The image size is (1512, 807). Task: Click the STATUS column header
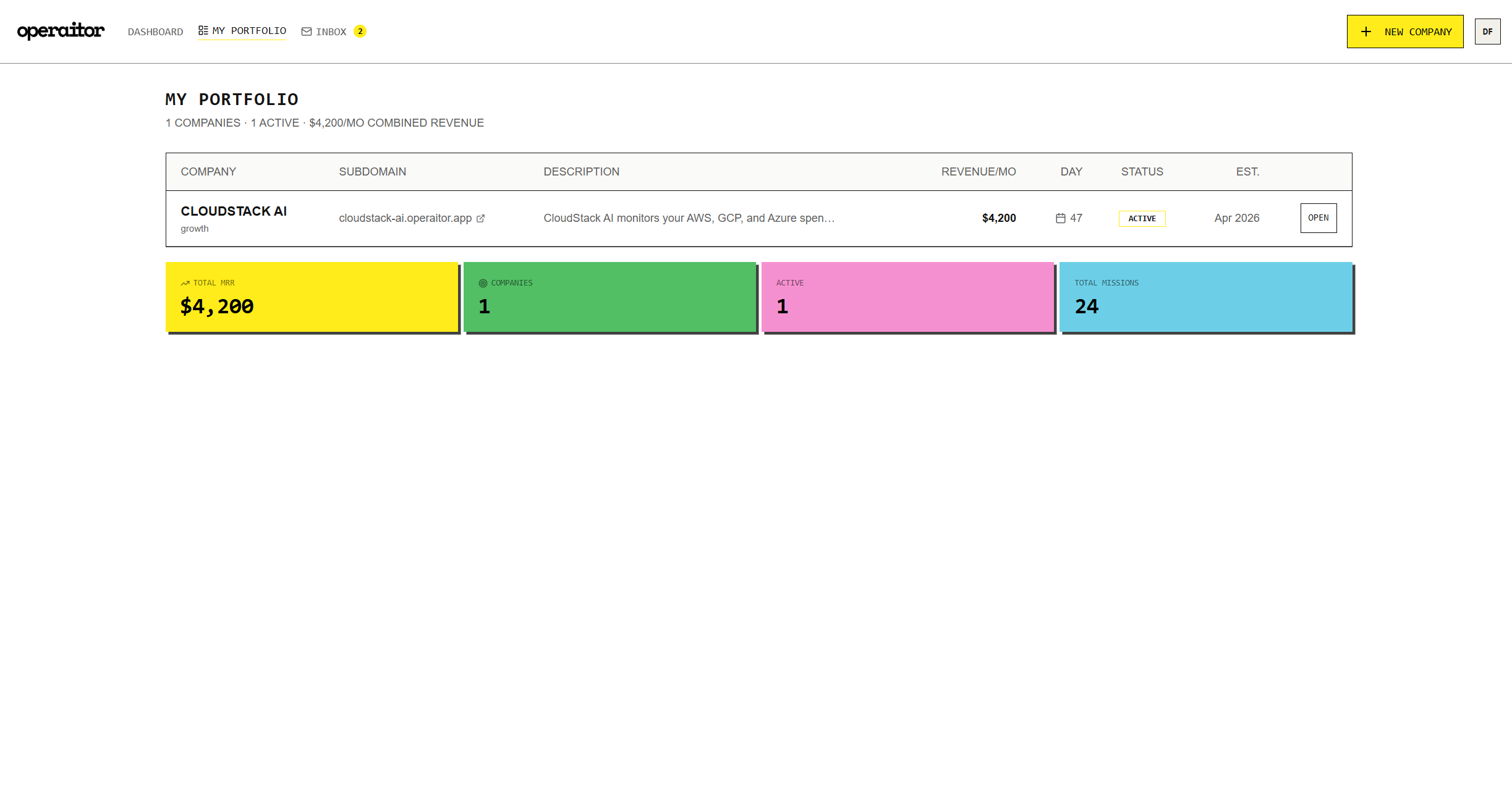pyautogui.click(x=1142, y=172)
